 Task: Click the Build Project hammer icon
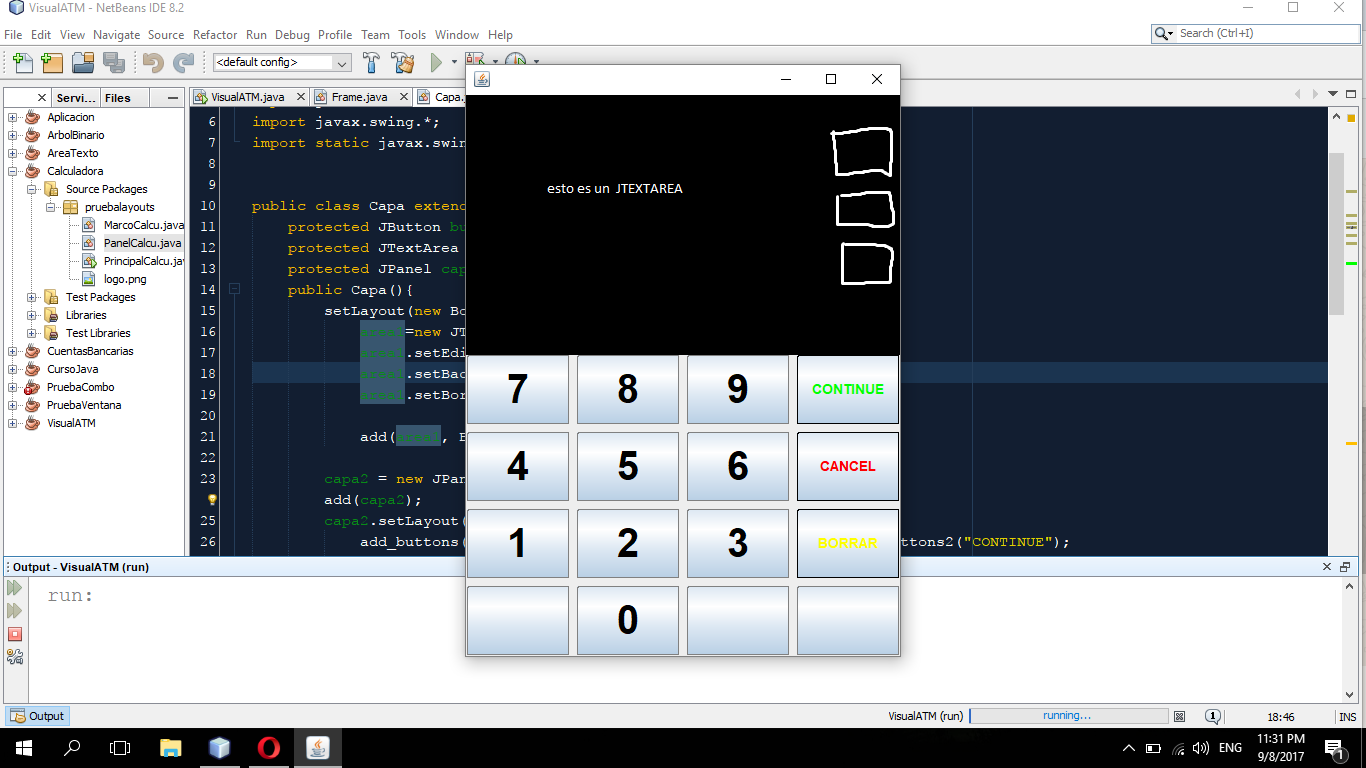click(x=371, y=62)
